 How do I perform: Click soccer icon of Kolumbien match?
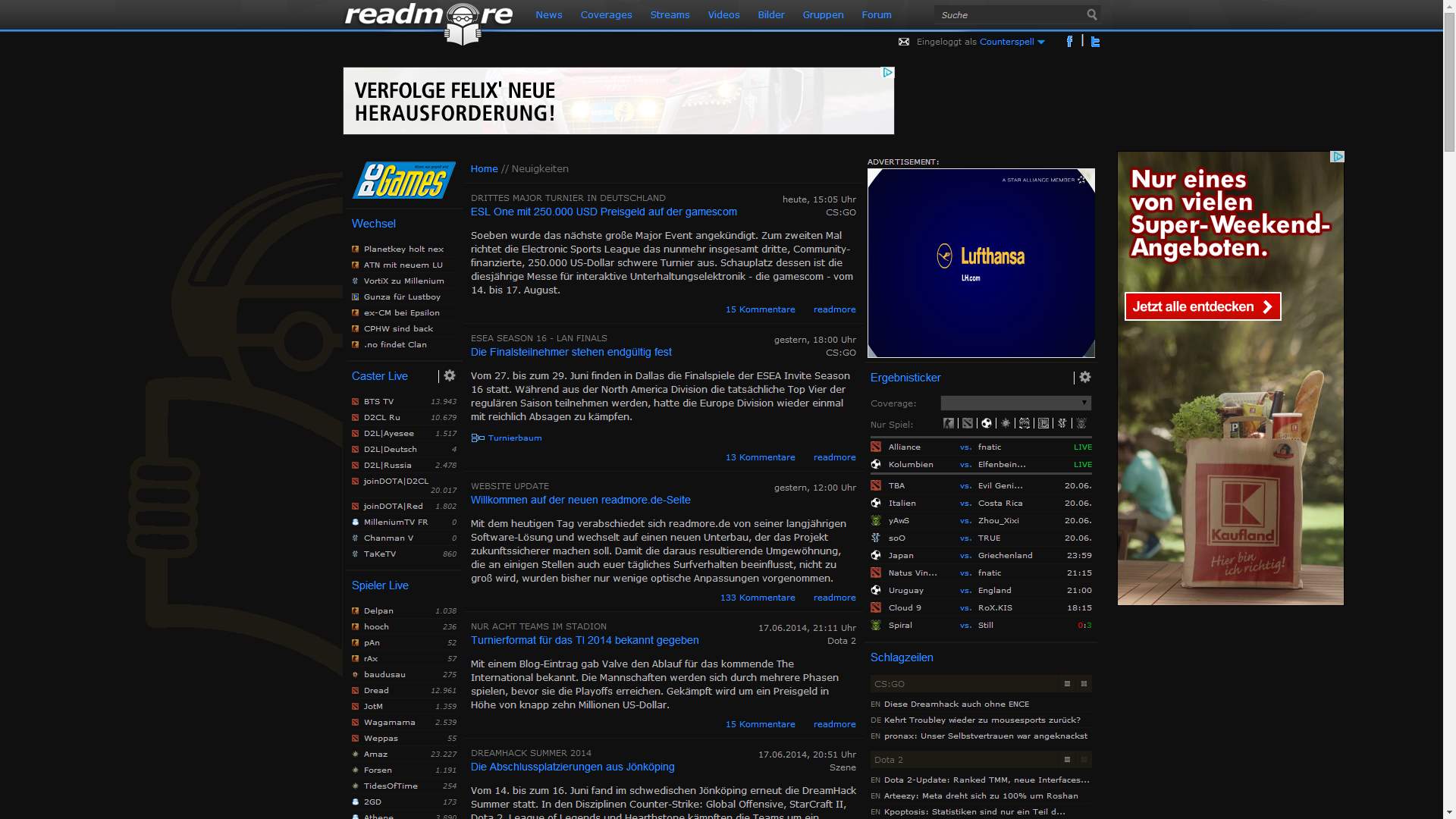click(x=876, y=464)
